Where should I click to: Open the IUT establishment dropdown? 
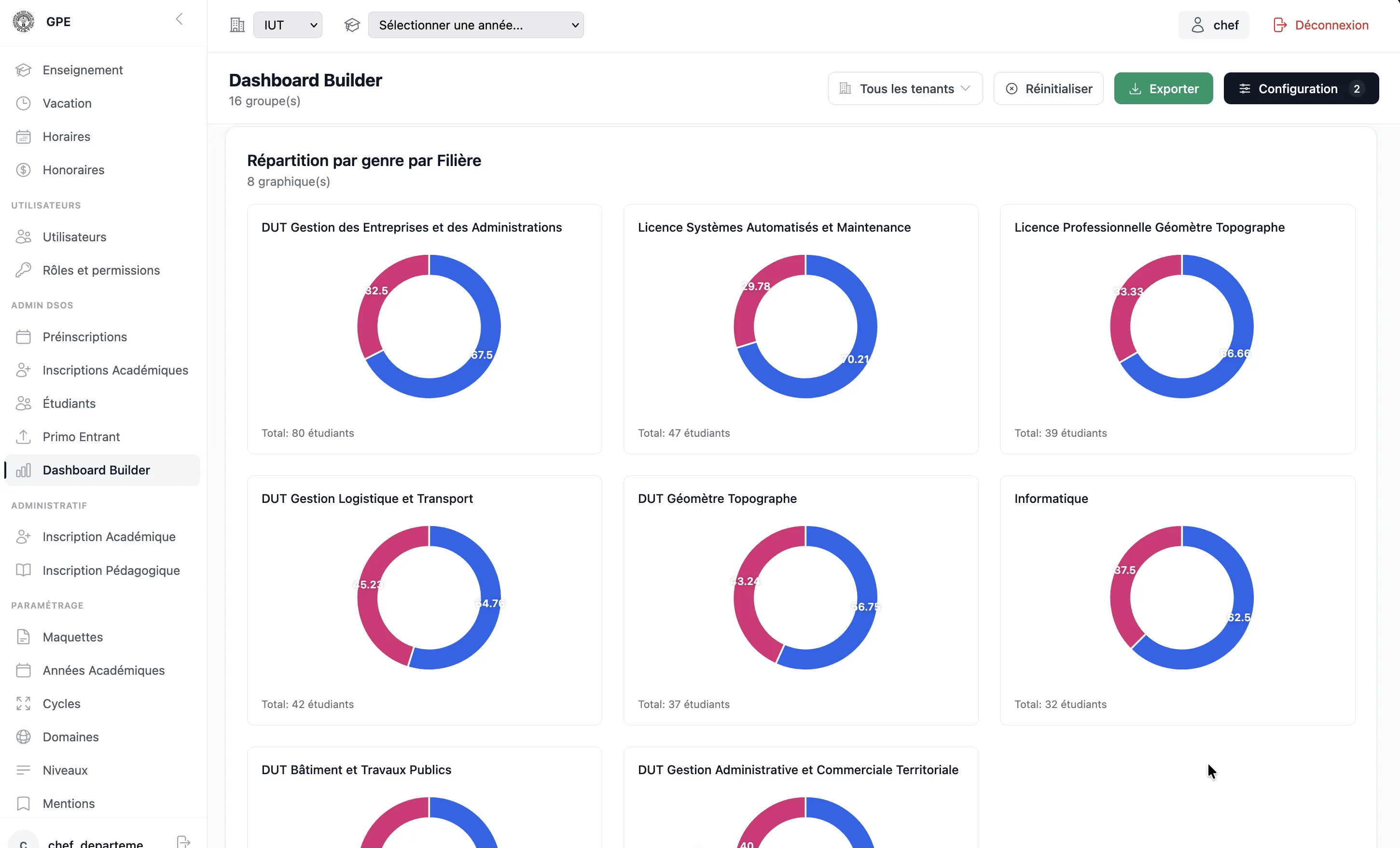pos(288,25)
